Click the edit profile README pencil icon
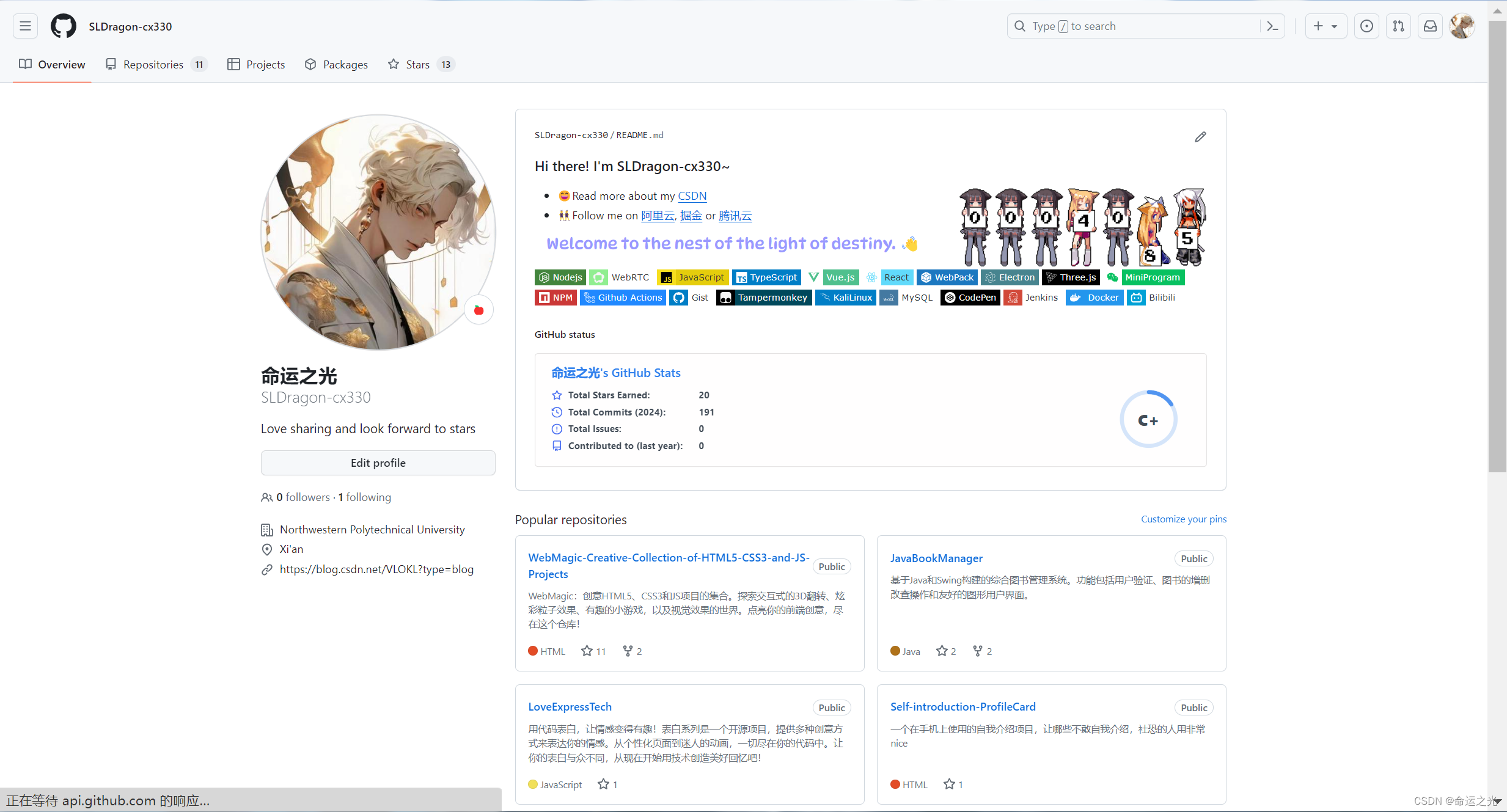This screenshot has height=812, width=1507. tap(1200, 137)
